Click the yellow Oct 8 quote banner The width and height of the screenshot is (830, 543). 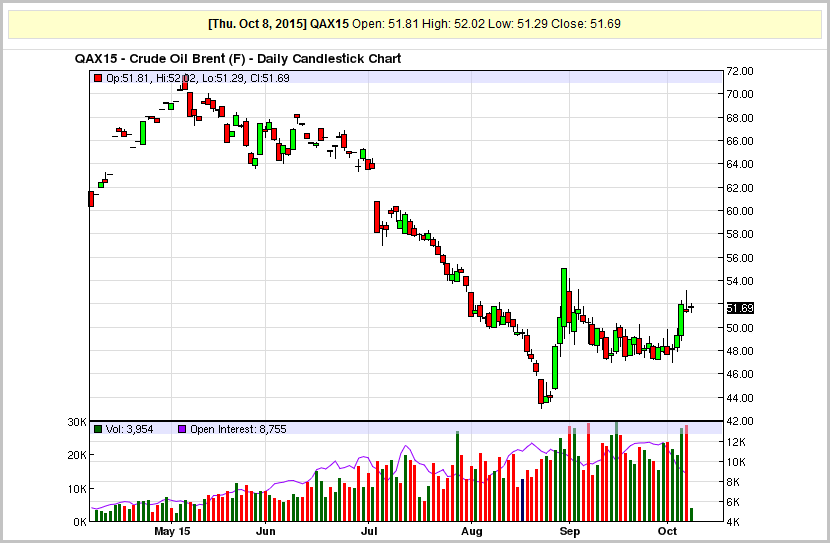[x=414, y=24]
